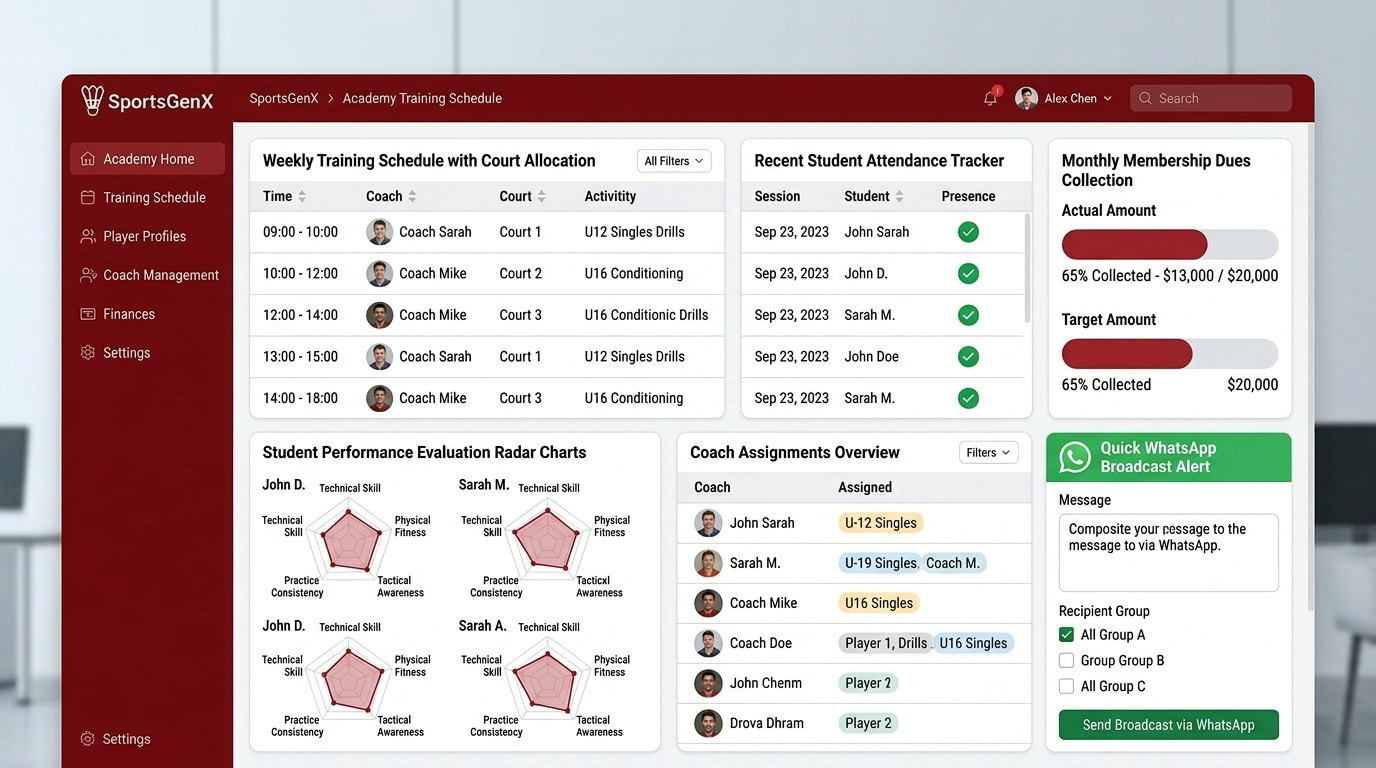Viewport: 1376px width, 768px height.
Task: Open Player Profiles in sidebar
Action: 147,237
